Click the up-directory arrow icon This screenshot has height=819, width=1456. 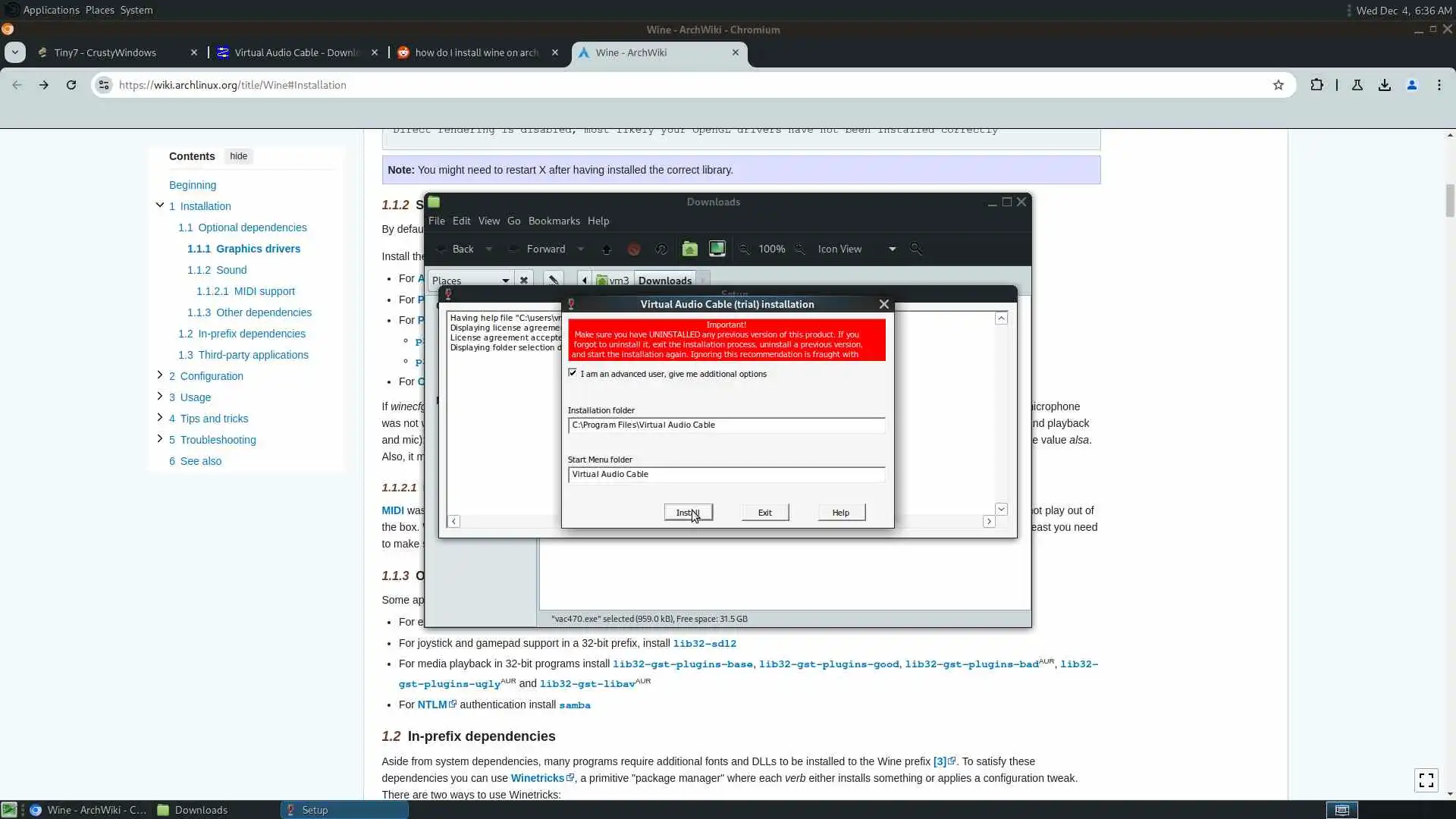[606, 249]
